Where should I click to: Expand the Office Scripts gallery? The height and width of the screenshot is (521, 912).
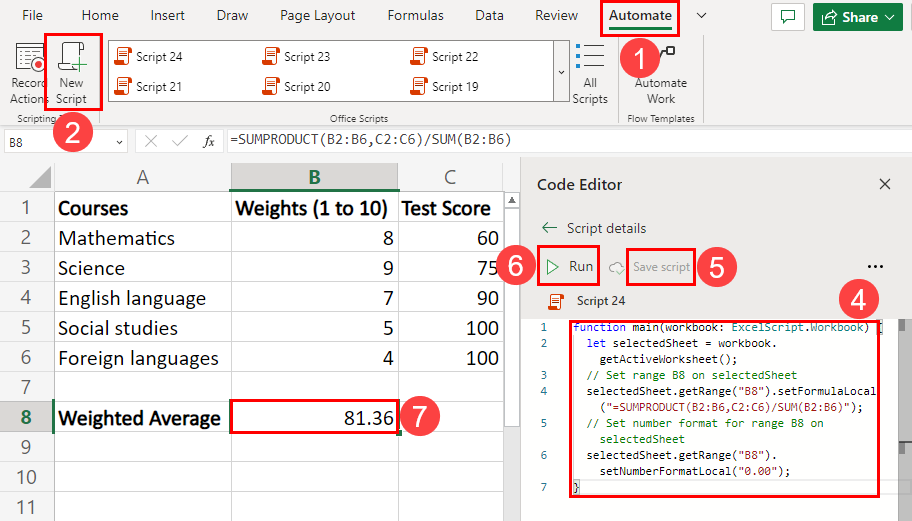tap(561, 72)
